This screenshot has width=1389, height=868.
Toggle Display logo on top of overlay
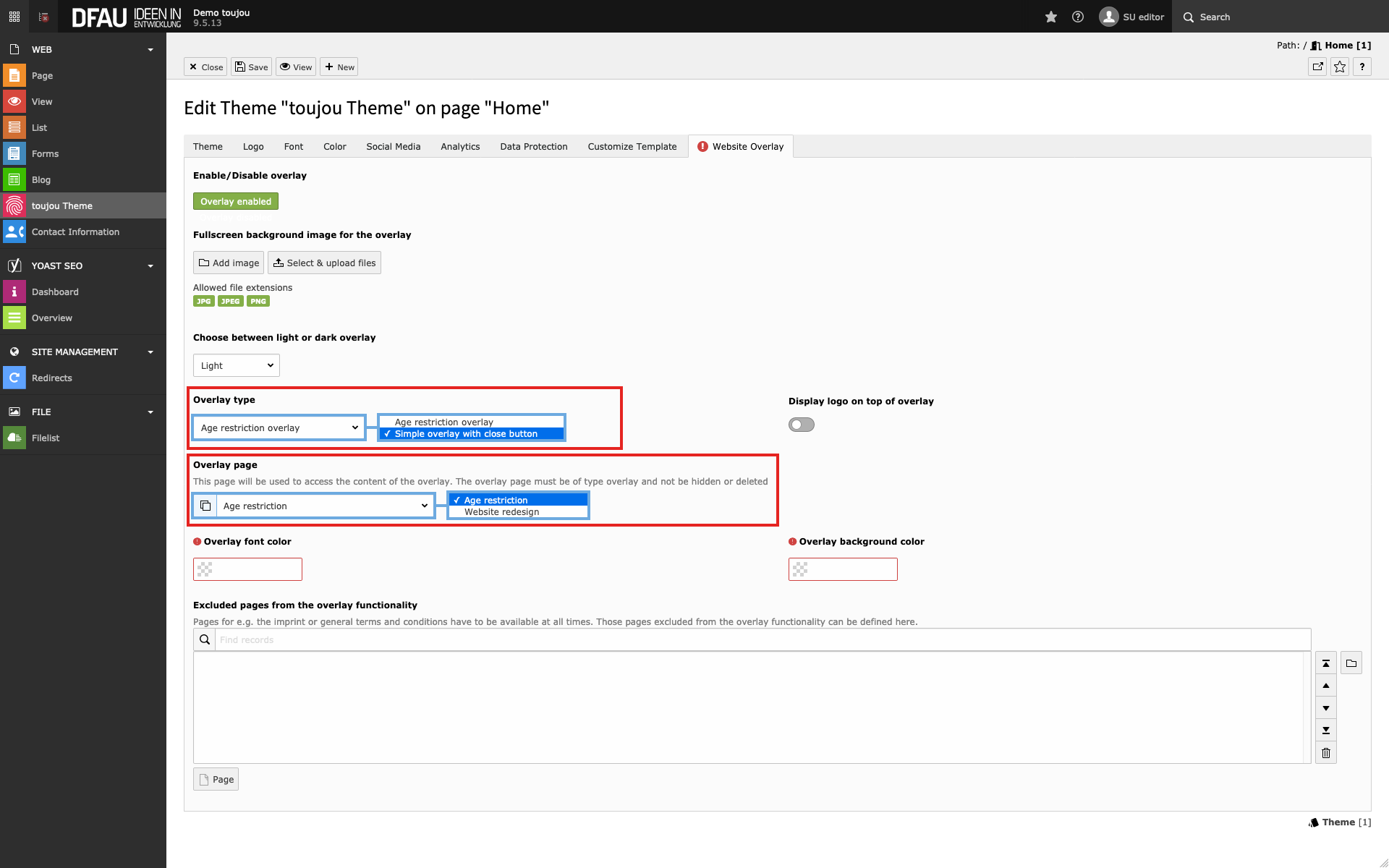click(x=801, y=425)
